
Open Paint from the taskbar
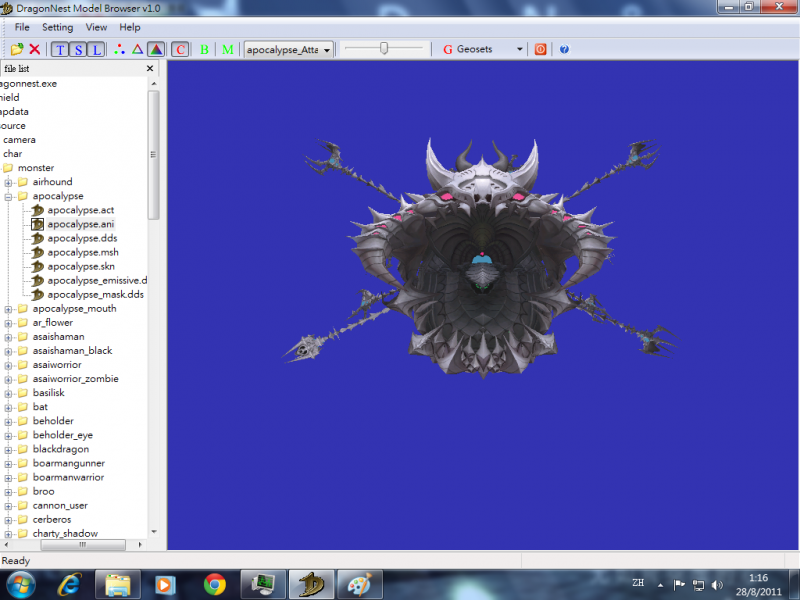(x=360, y=585)
